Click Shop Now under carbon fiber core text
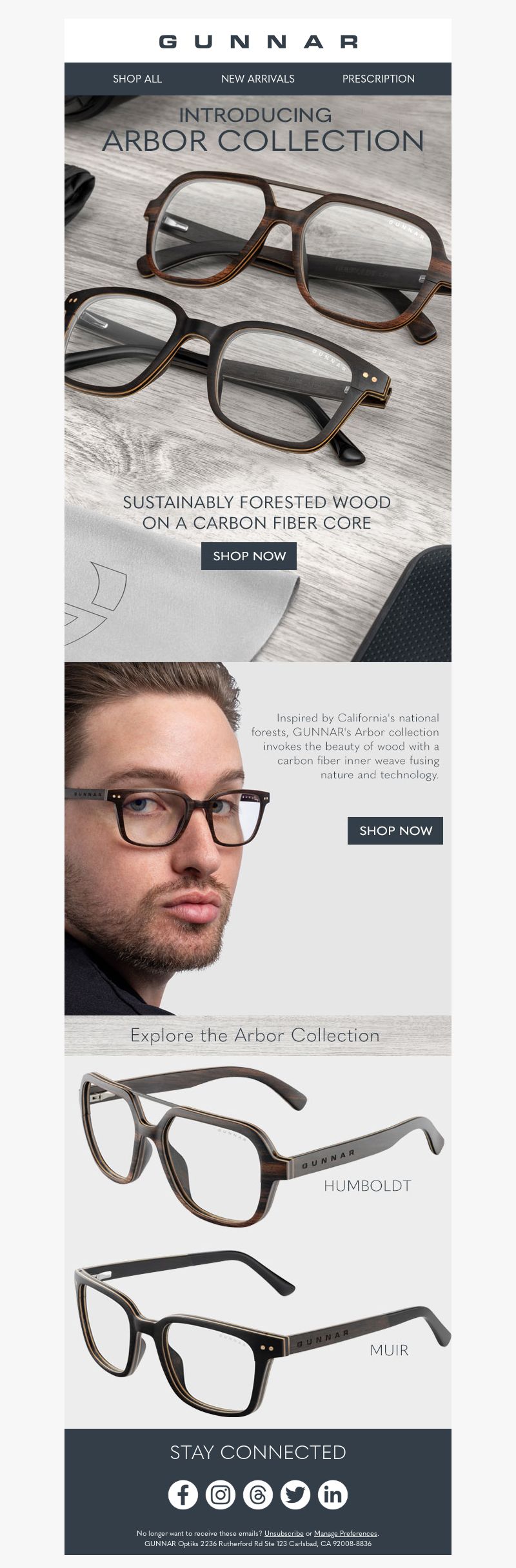Screen dimensions: 516x1568 tap(249, 556)
